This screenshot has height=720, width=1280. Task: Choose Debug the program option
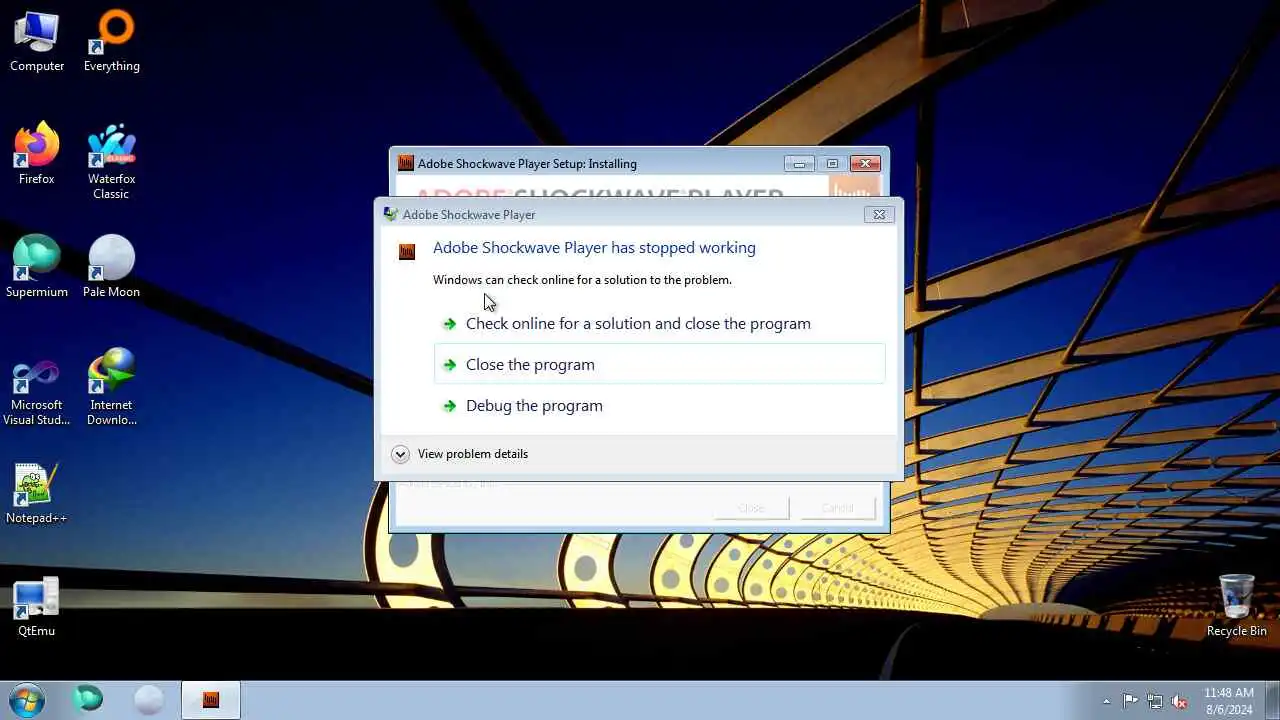659,405
